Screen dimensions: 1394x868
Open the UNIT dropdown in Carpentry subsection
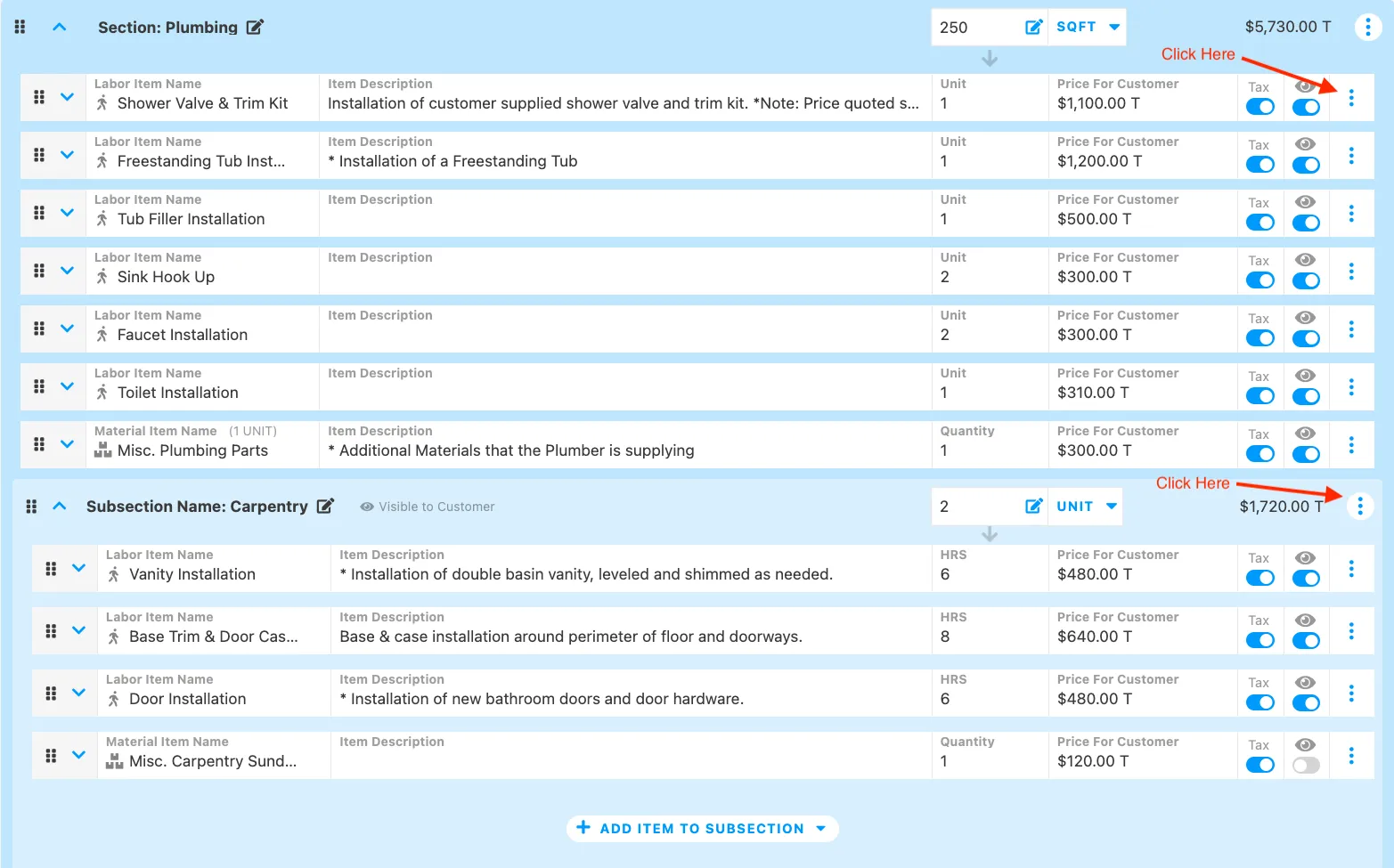1086,506
